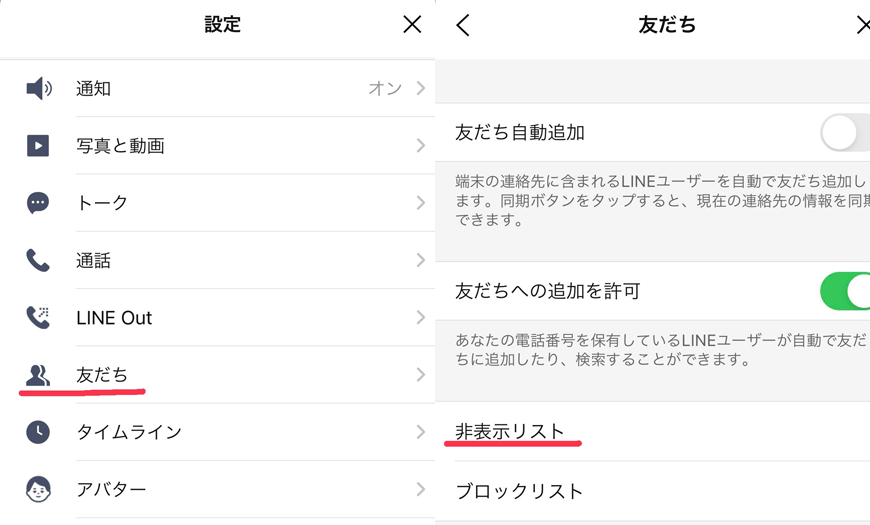
Task: Click the avatar face icon for アバター
Action: [38, 489]
